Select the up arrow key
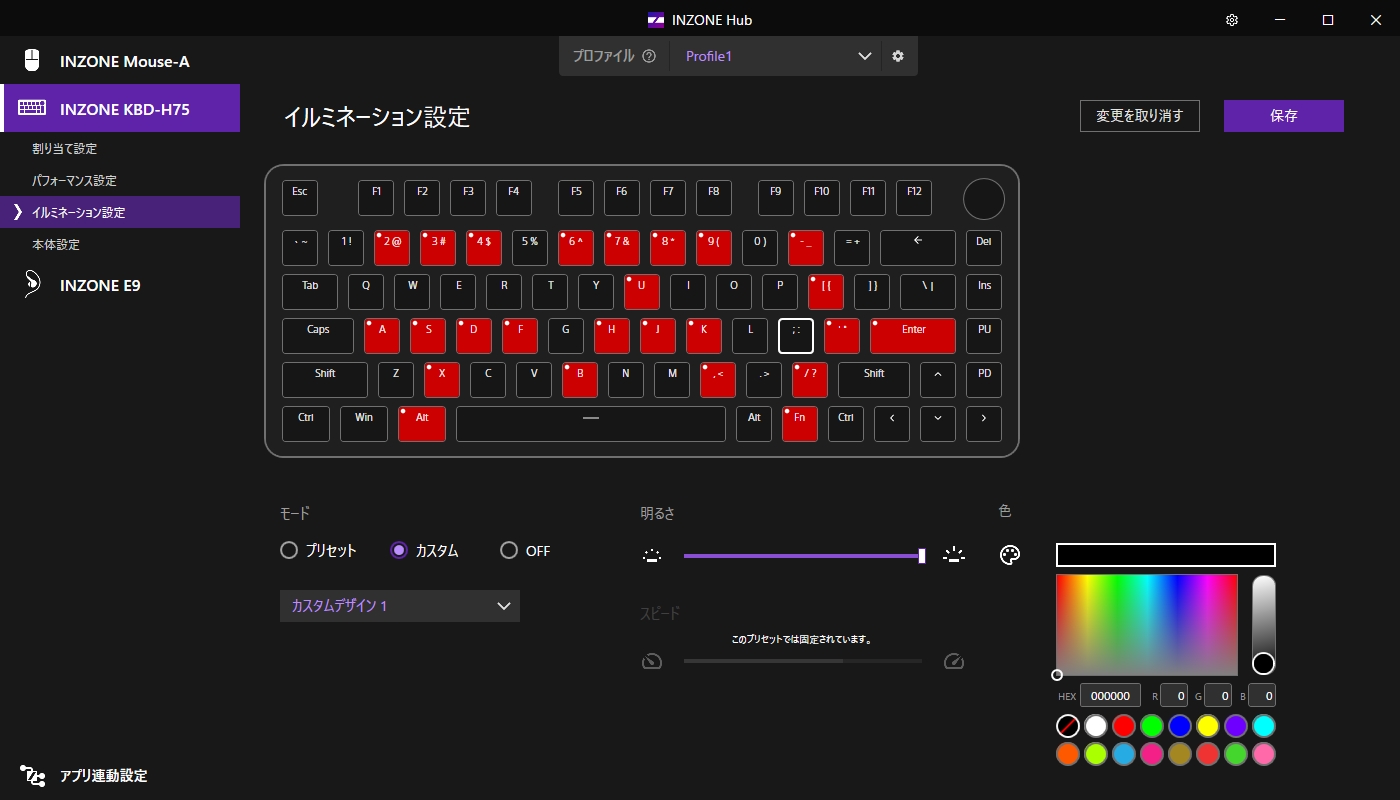The height and width of the screenshot is (800, 1400). coord(938,380)
